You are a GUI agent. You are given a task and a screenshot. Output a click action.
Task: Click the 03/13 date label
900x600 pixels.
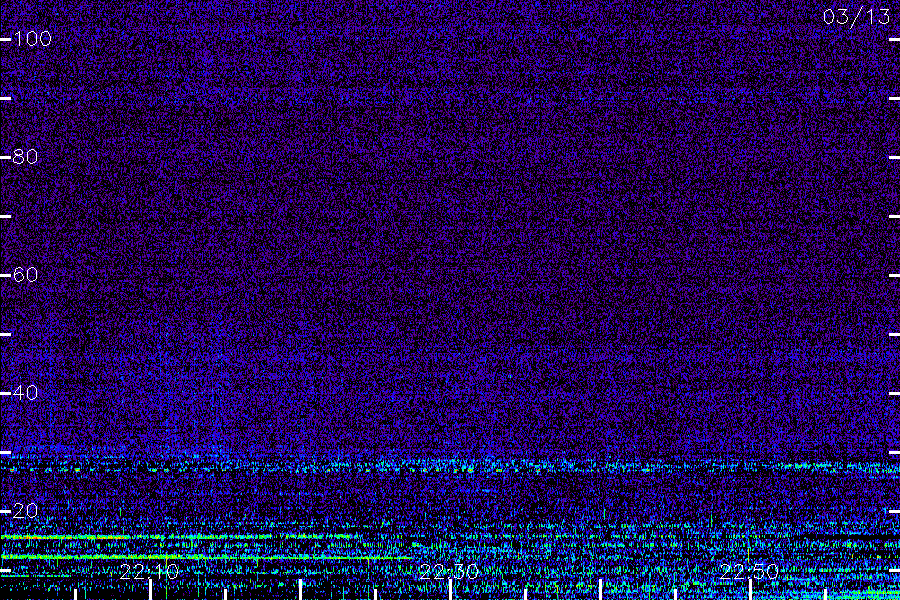point(856,17)
